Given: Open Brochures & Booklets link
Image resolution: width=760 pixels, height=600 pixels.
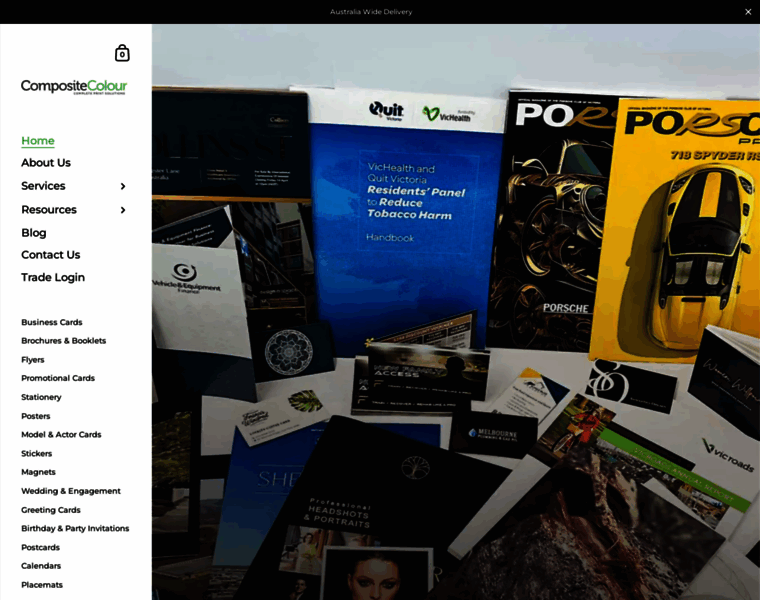Looking at the screenshot, I should pyautogui.click(x=64, y=341).
